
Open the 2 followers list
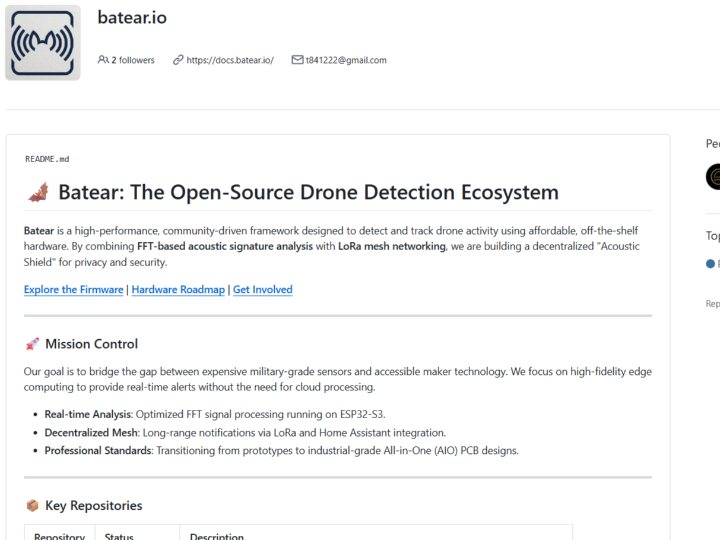(132, 60)
